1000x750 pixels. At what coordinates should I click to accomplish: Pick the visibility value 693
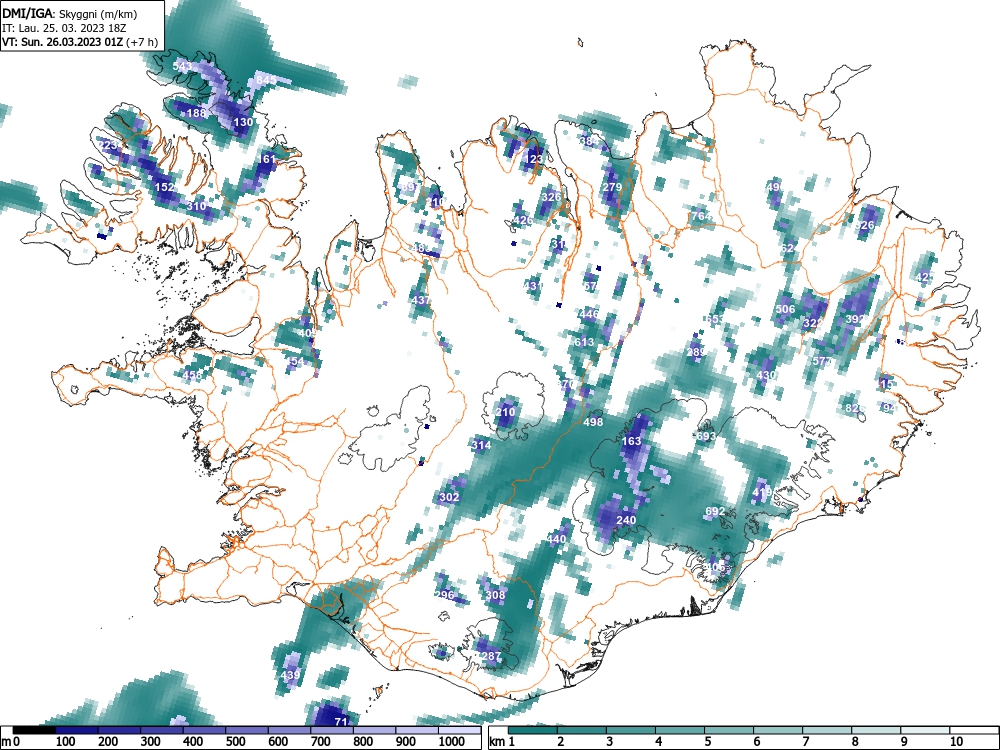pos(705,436)
